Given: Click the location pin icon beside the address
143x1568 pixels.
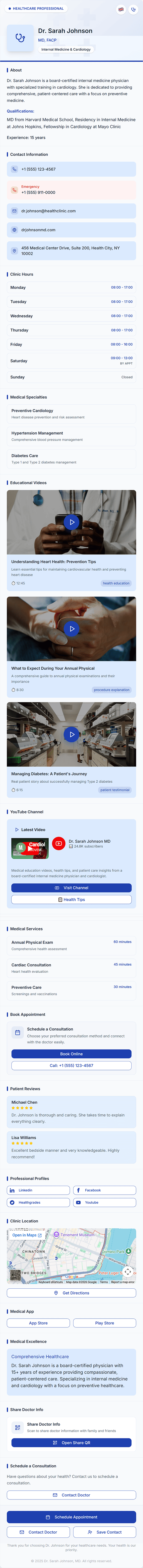Looking at the screenshot, I should click(x=15, y=251).
